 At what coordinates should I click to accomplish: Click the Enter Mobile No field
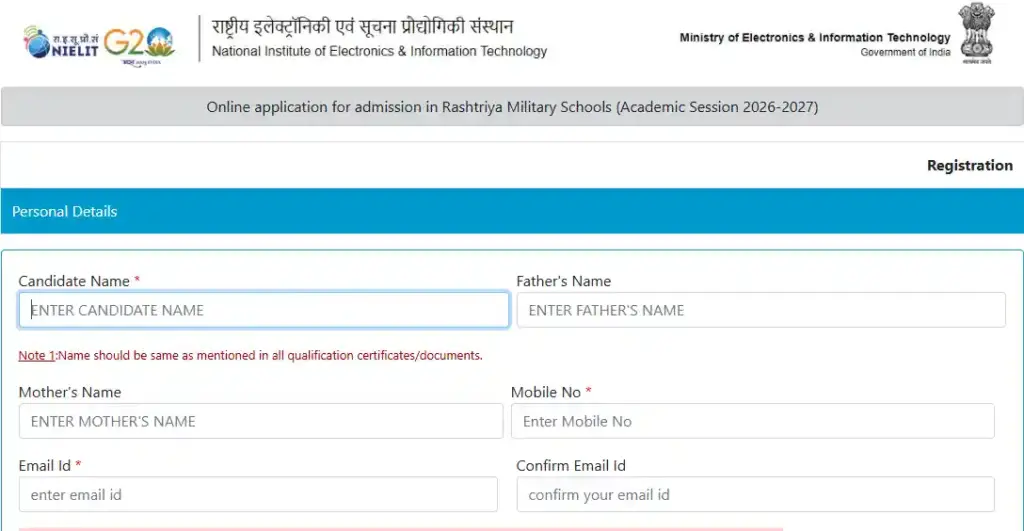coord(753,421)
